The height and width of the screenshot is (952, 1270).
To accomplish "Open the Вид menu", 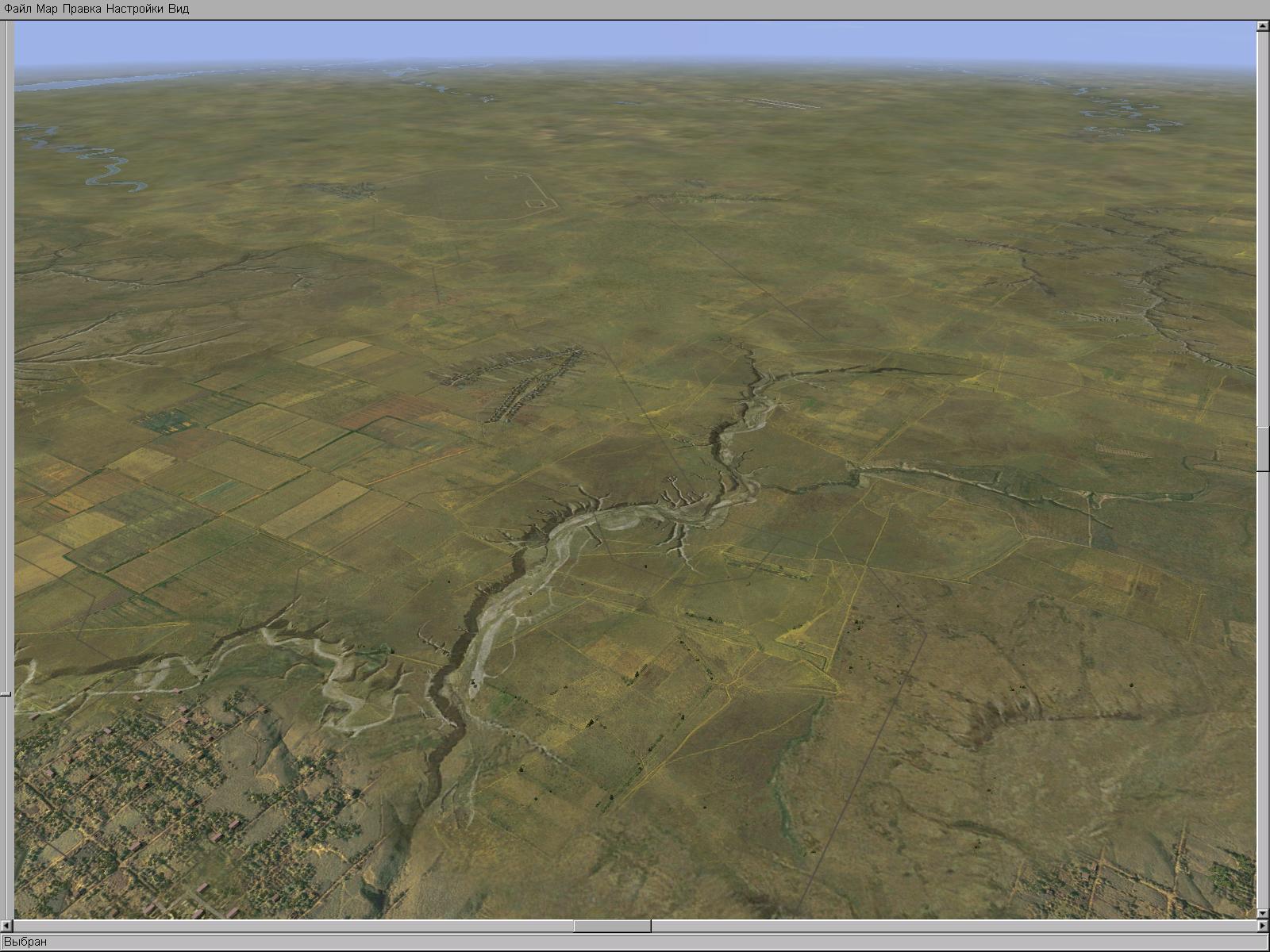I will [x=179, y=9].
